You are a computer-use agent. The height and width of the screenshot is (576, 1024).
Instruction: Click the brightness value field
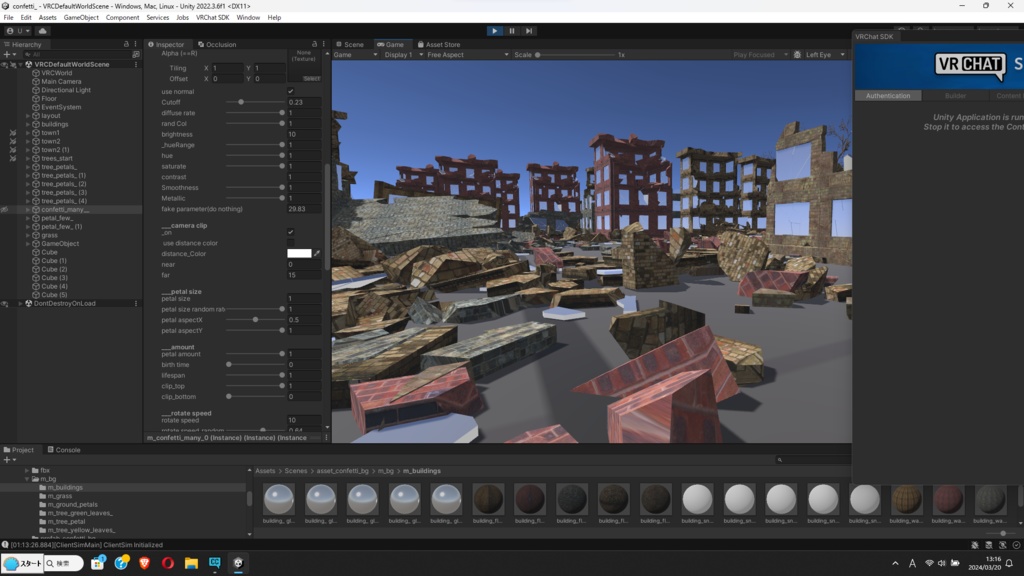[x=304, y=135]
